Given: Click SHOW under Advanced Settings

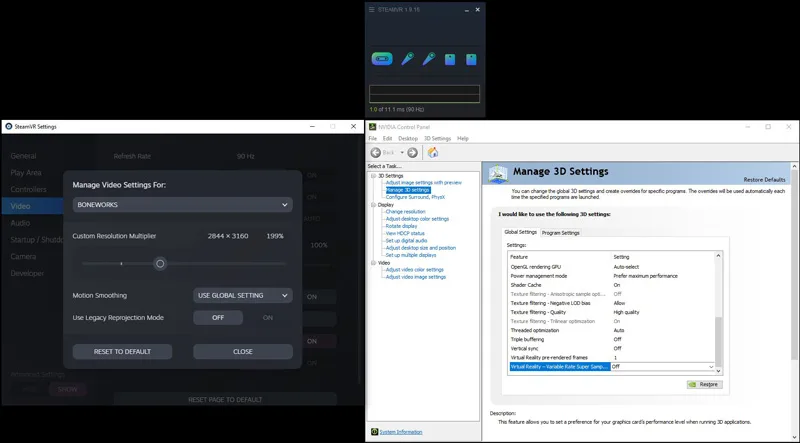Looking at the screenshot, I should click(x=67, y=389).
